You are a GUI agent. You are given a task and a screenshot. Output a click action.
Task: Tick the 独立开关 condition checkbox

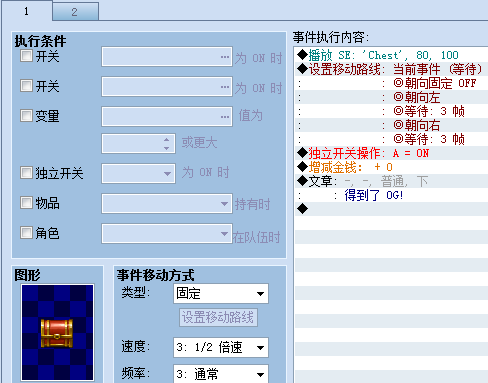click(x=26, y=173)
